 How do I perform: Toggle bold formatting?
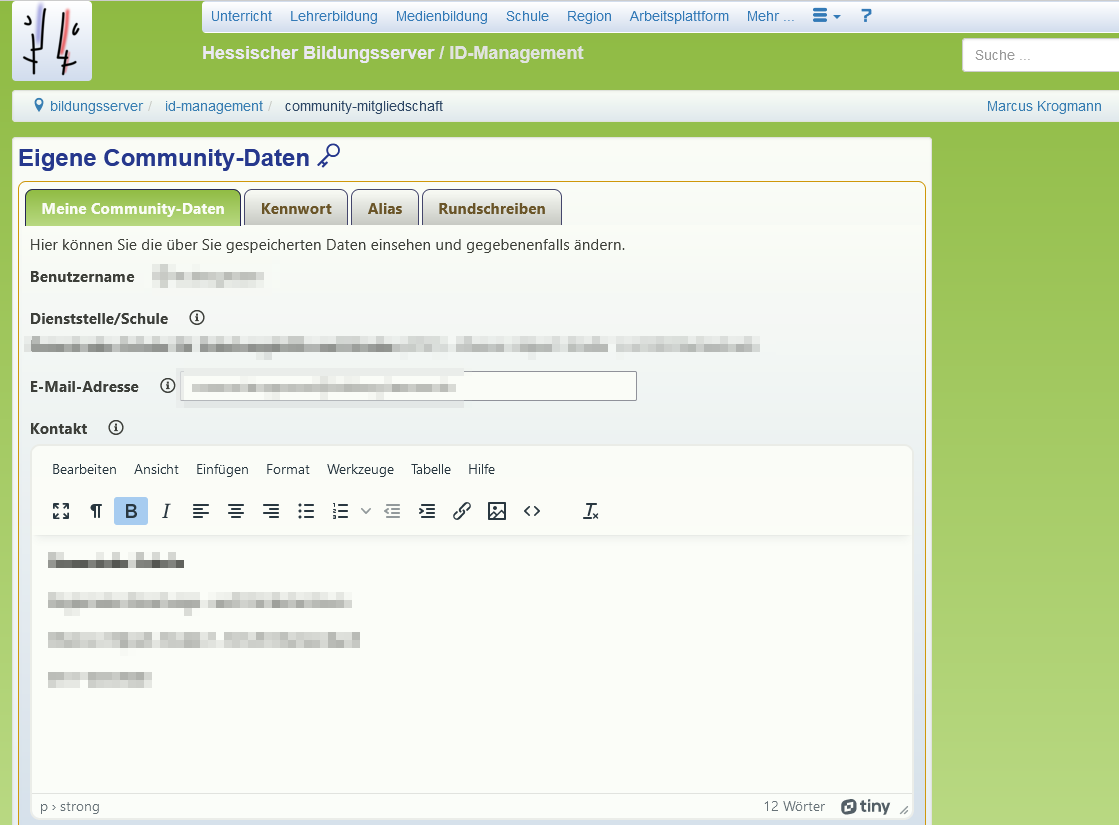coord(131,511)
